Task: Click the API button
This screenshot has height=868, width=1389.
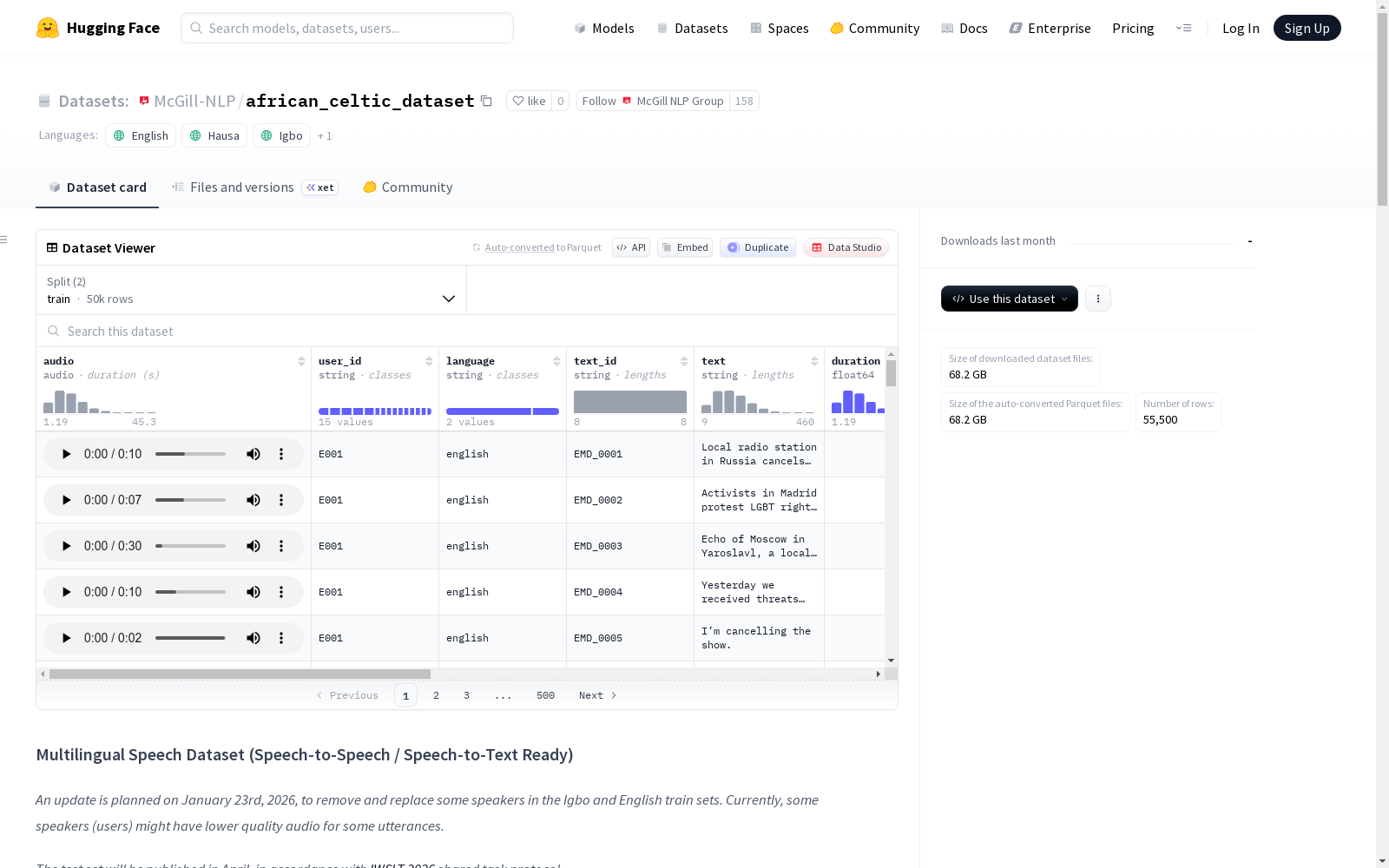Action: 631,247
